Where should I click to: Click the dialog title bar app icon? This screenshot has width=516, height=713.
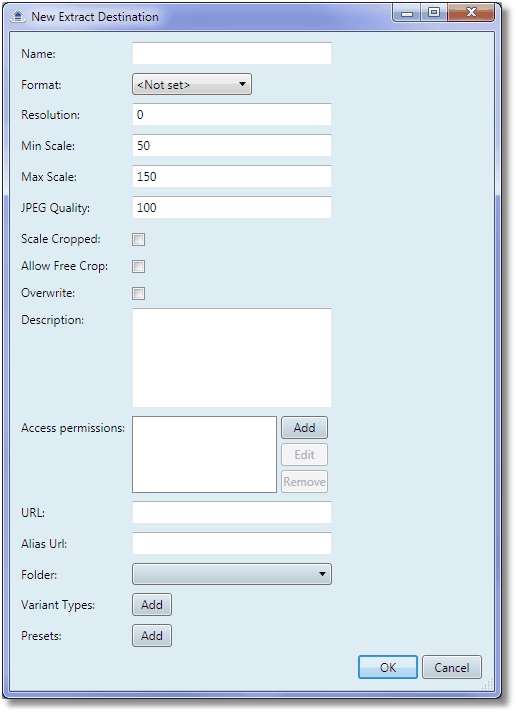tap(17, 17)
